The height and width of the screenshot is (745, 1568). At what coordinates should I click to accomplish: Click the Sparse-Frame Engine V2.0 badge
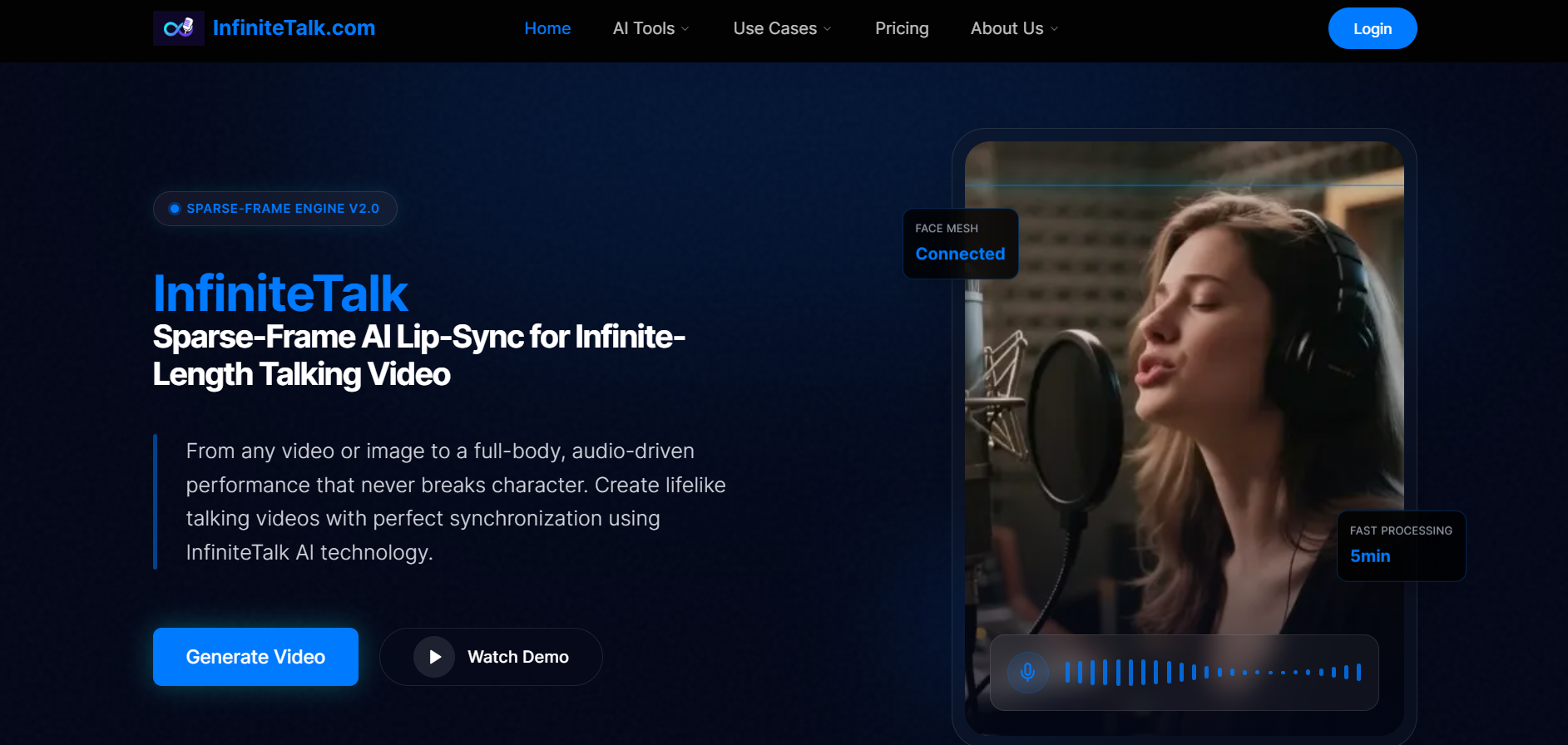coord(275,209)
